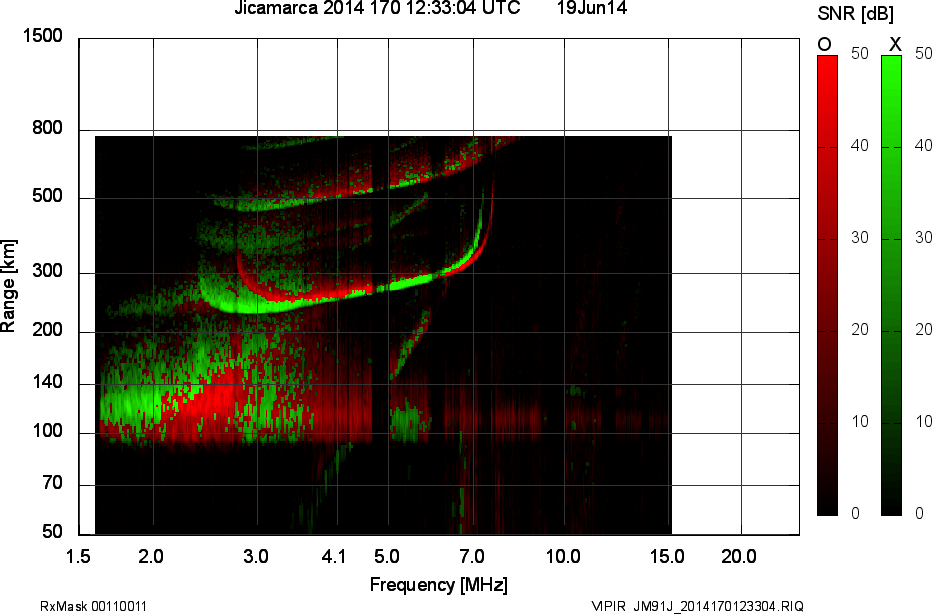932x614 pixels.
Task: Click the 1.5 frequency tick label
Action: click(78, 557)
